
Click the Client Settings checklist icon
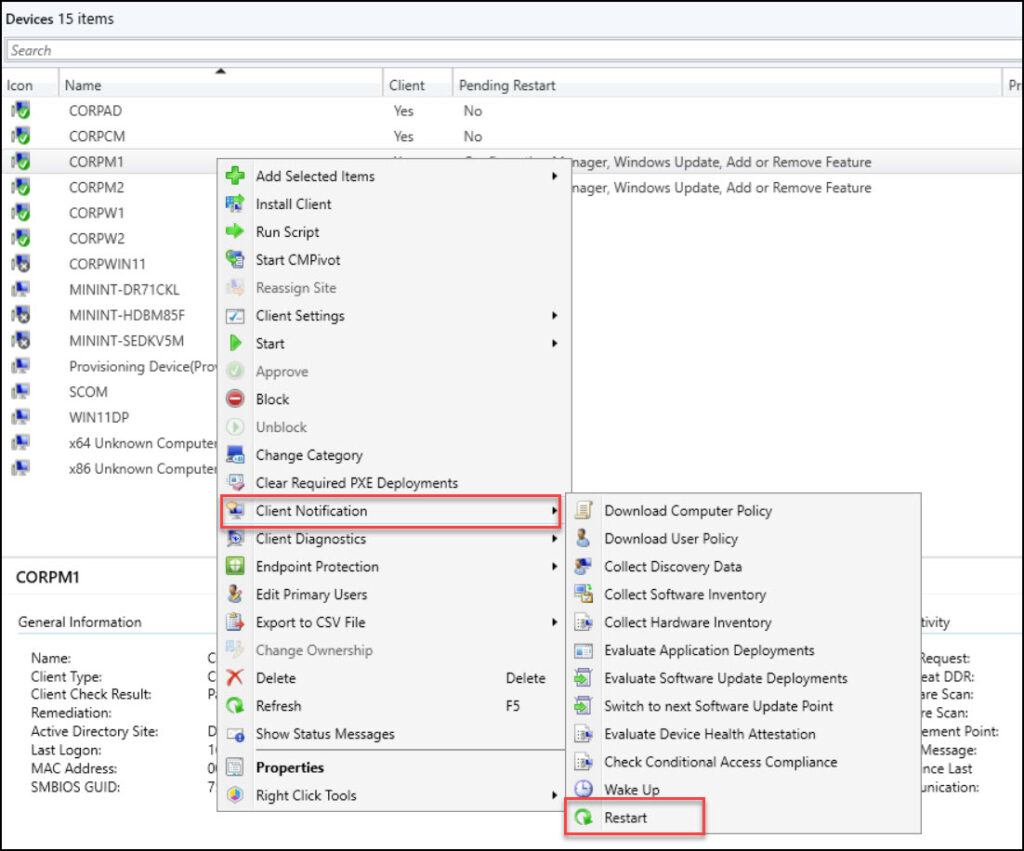[235, 315]
